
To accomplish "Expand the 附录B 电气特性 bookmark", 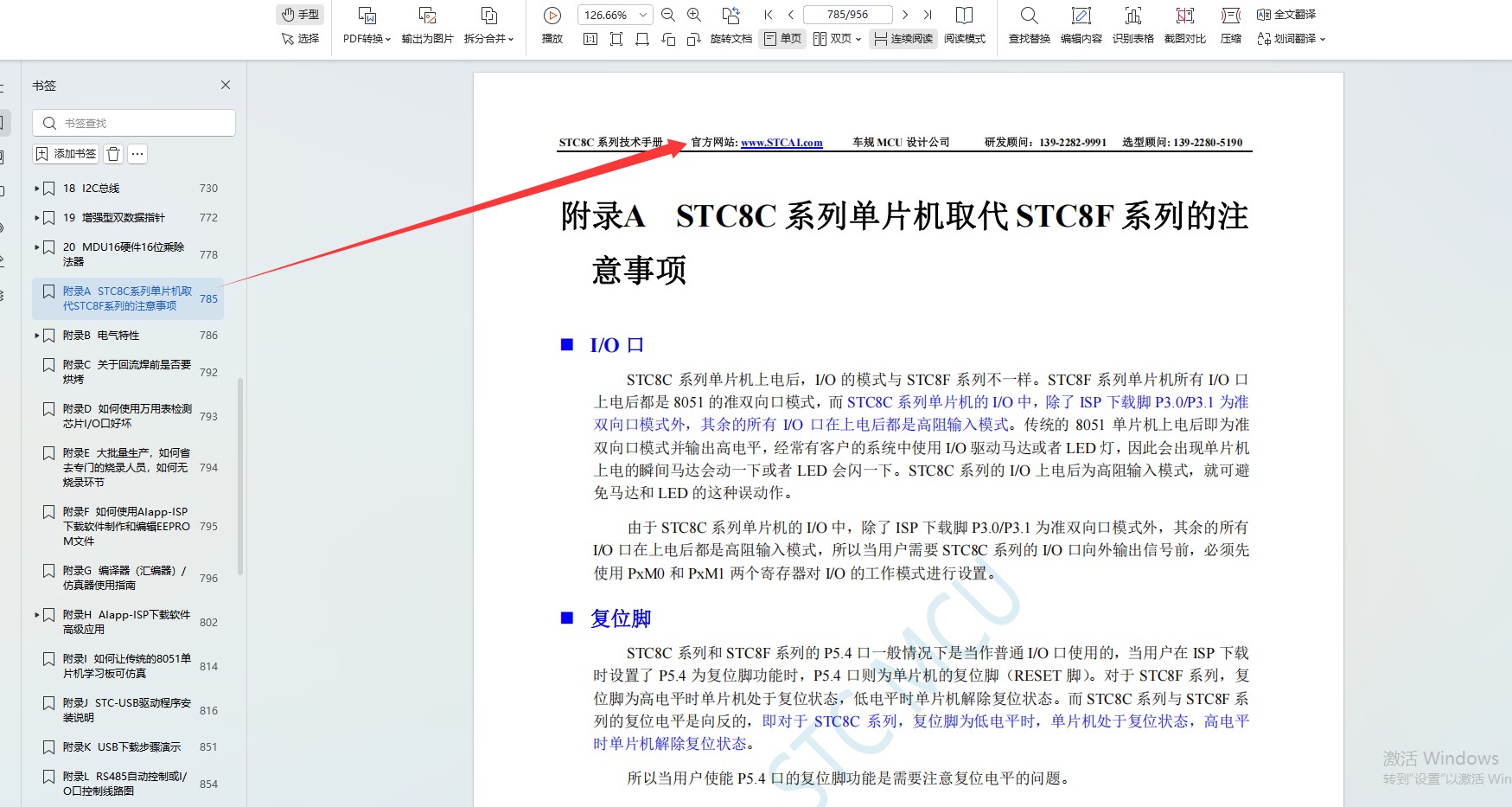I will click(x=36, y=335).
